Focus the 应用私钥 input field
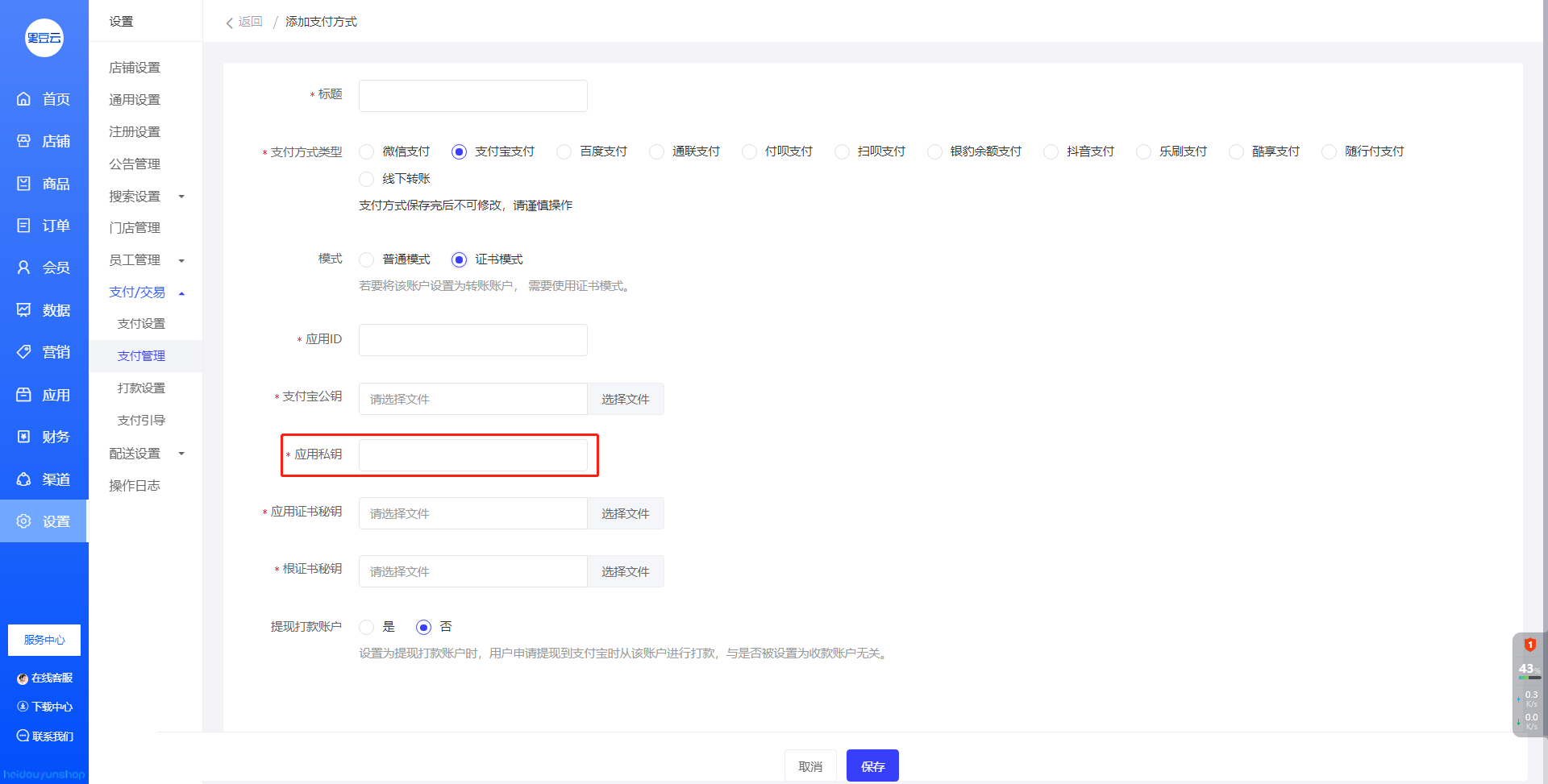The height and width of the screenshot is (784, 1548). coord(473,455)
